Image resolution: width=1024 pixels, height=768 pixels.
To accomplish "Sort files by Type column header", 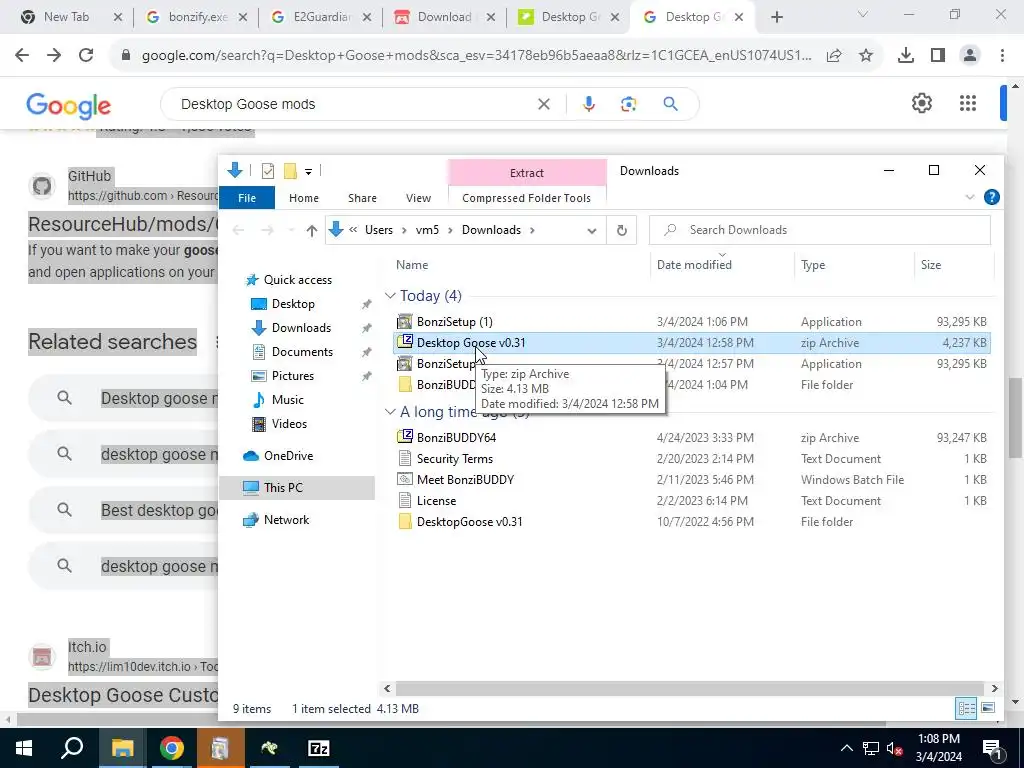I will coord(813,264).
